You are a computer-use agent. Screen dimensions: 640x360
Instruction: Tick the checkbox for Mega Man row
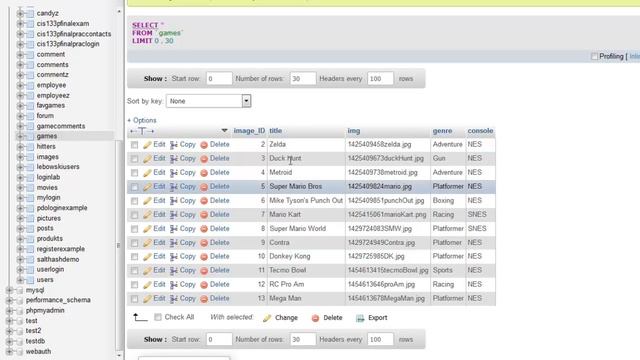[134, 299]
